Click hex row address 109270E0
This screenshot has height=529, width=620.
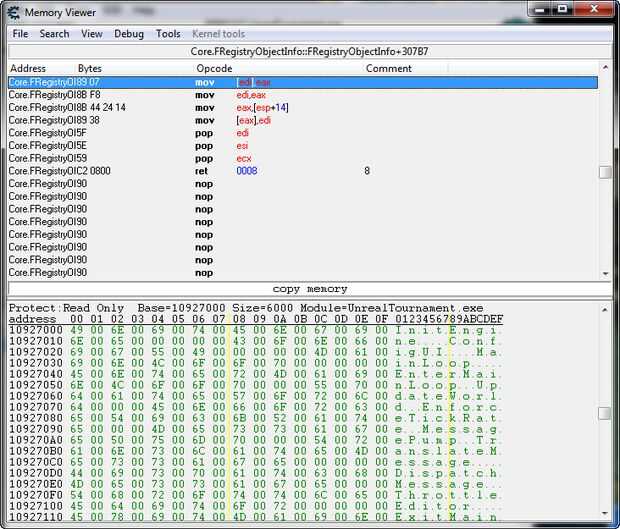coord(36,484)
